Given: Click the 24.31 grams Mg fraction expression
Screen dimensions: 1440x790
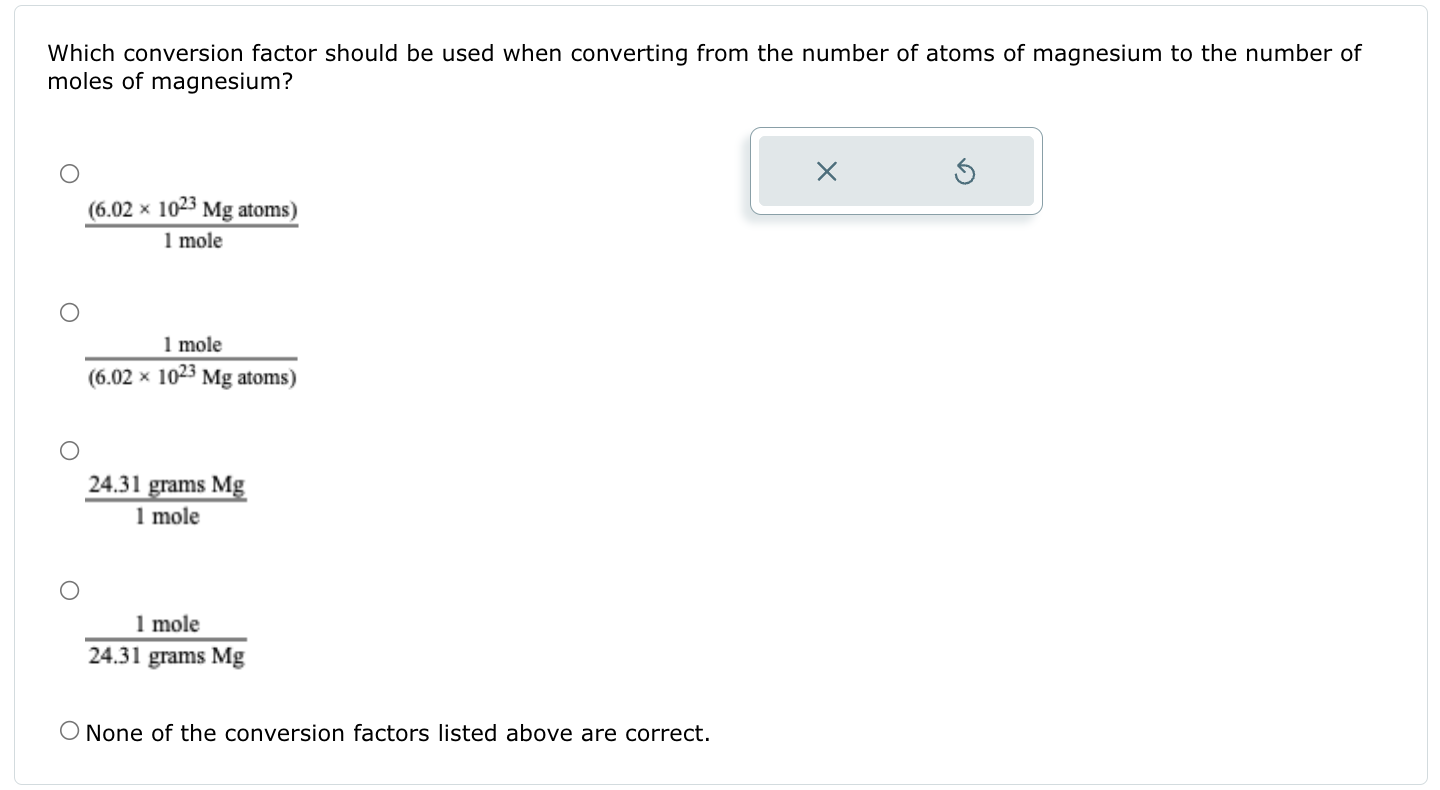Looking at the screenshot, I should [x=166, y=500].
